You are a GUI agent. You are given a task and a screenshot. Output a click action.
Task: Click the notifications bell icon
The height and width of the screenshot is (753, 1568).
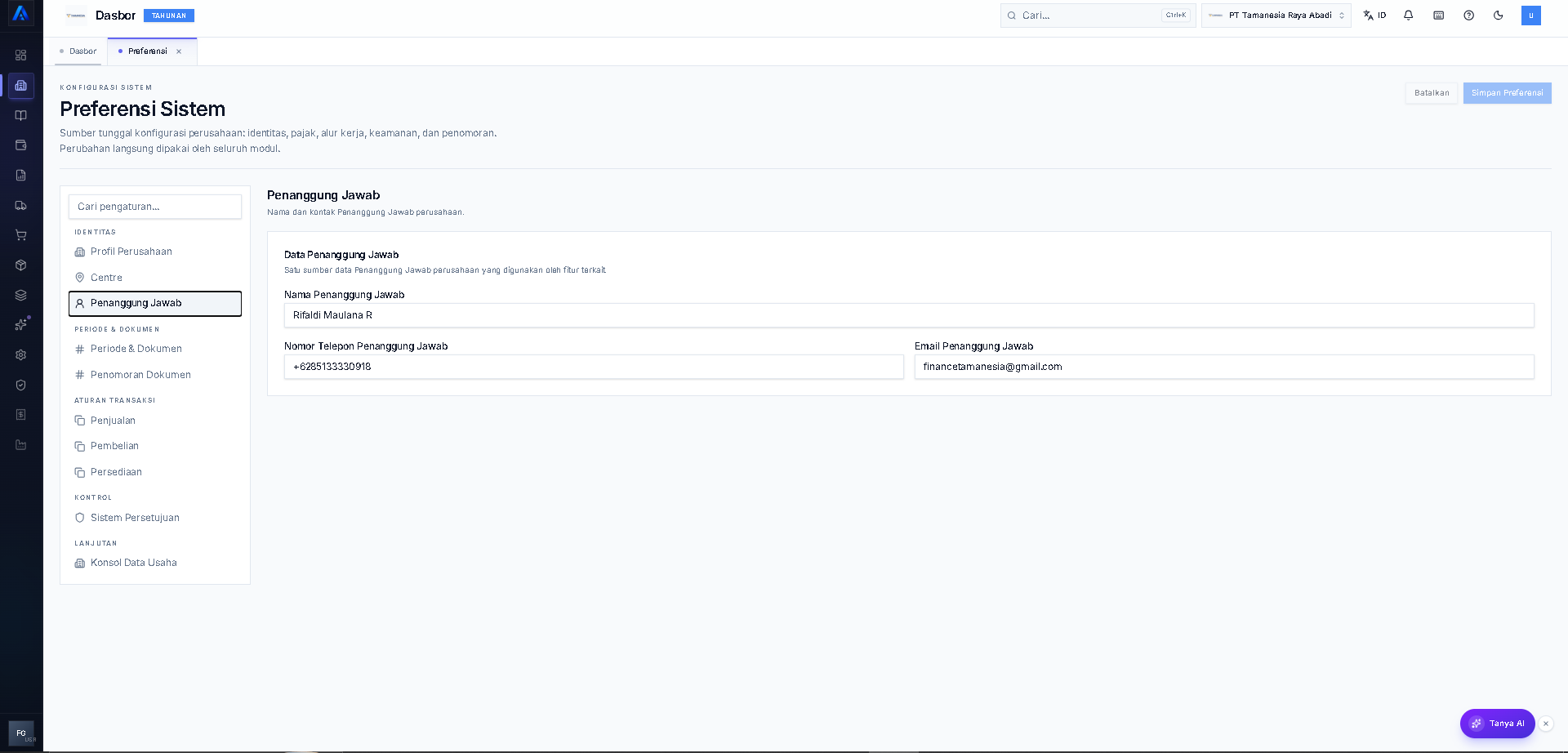point(1409,16)
